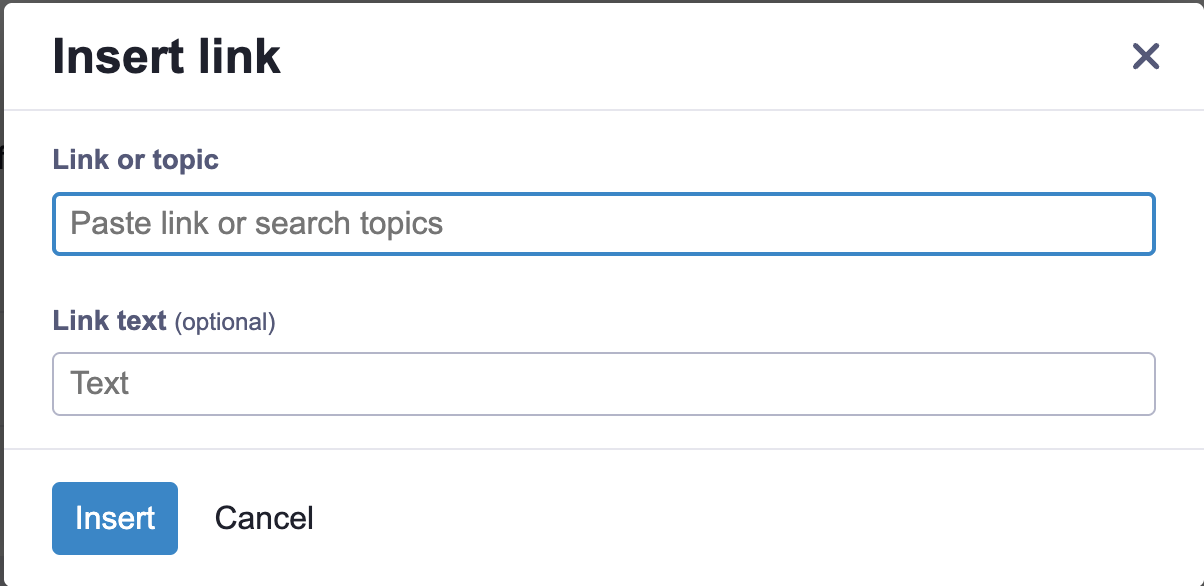This screenshot has width=1204, height=586.
Task: Place cursor in the Text field
Action: (603, 384)
